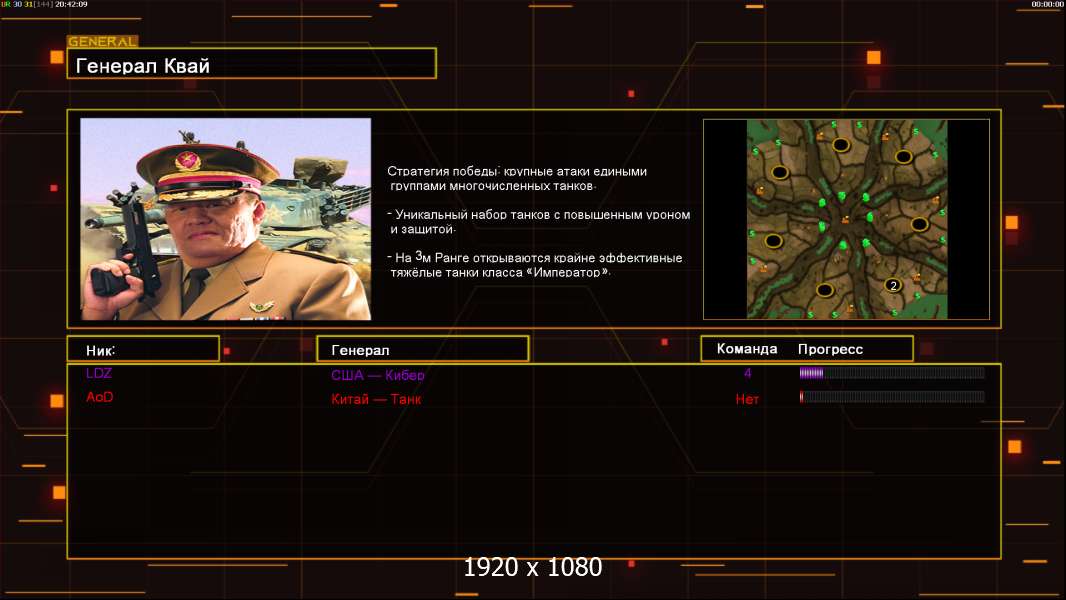
Task: Click the Китай — Танк general entry
Action: pos(376,399)
